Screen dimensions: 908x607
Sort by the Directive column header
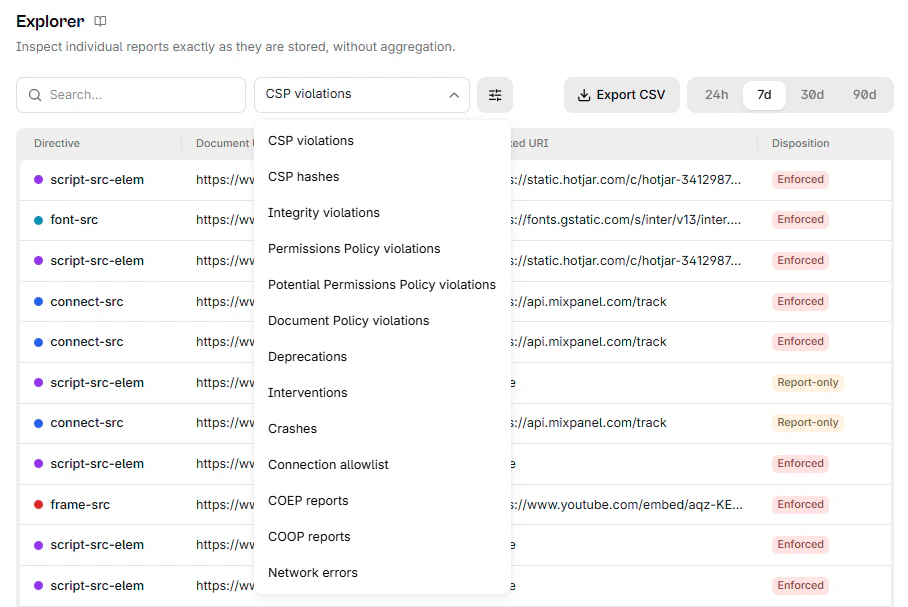pyautogui.click(x=57, y=143)
